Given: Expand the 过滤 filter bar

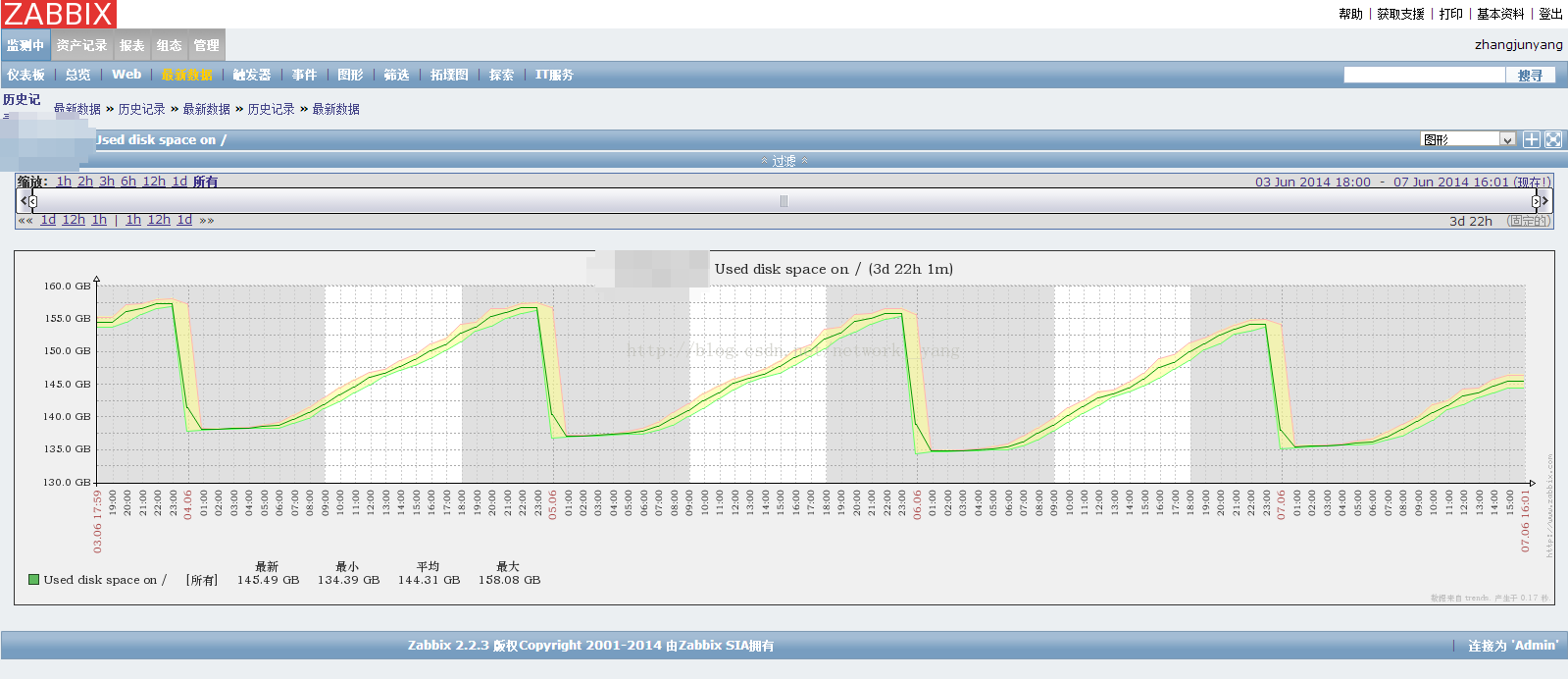Looking at the screenshot, I should [784, 161].
